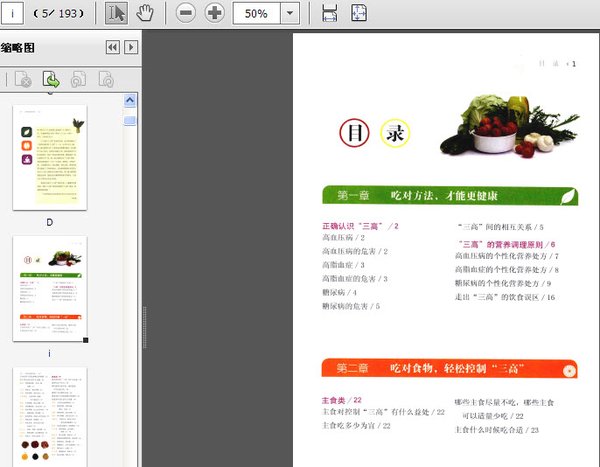Fit page to width icon
The image size is (600, 467).
pos(329,13)
